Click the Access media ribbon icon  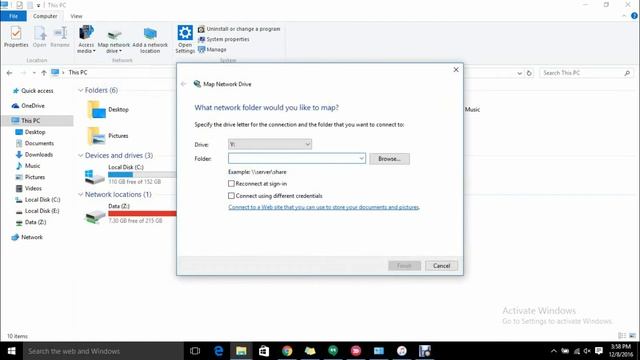(86, 33)
